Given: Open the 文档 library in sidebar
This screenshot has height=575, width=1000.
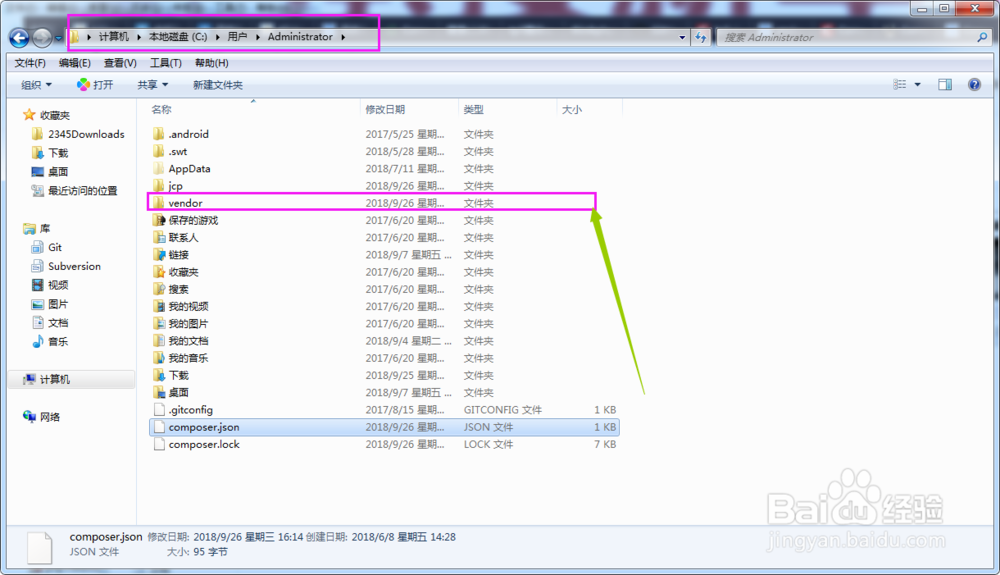Looking at the screenshot, I should 57,323.
